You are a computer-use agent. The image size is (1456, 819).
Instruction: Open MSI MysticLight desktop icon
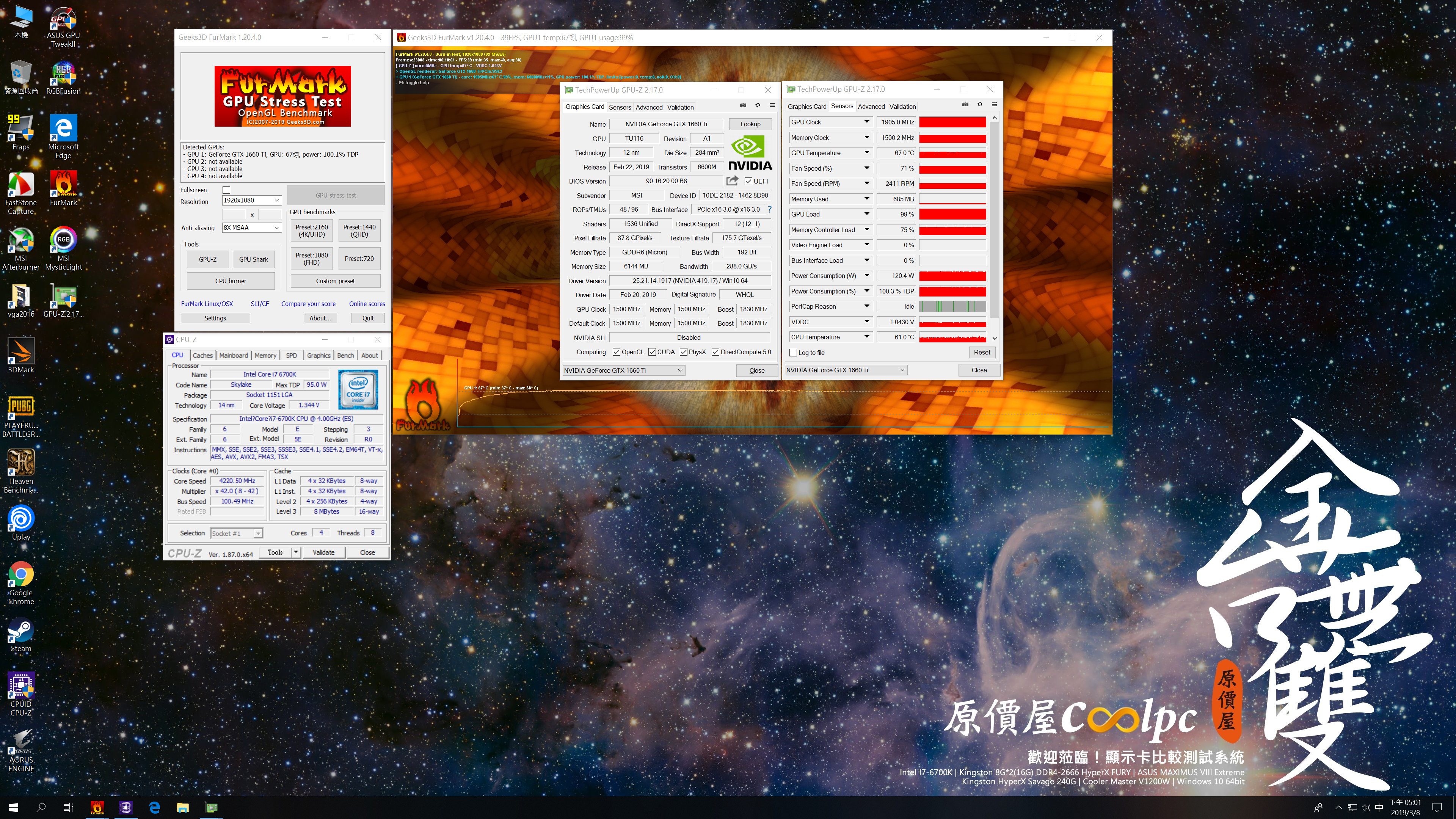pyautogui.click(x=63, y=248)
